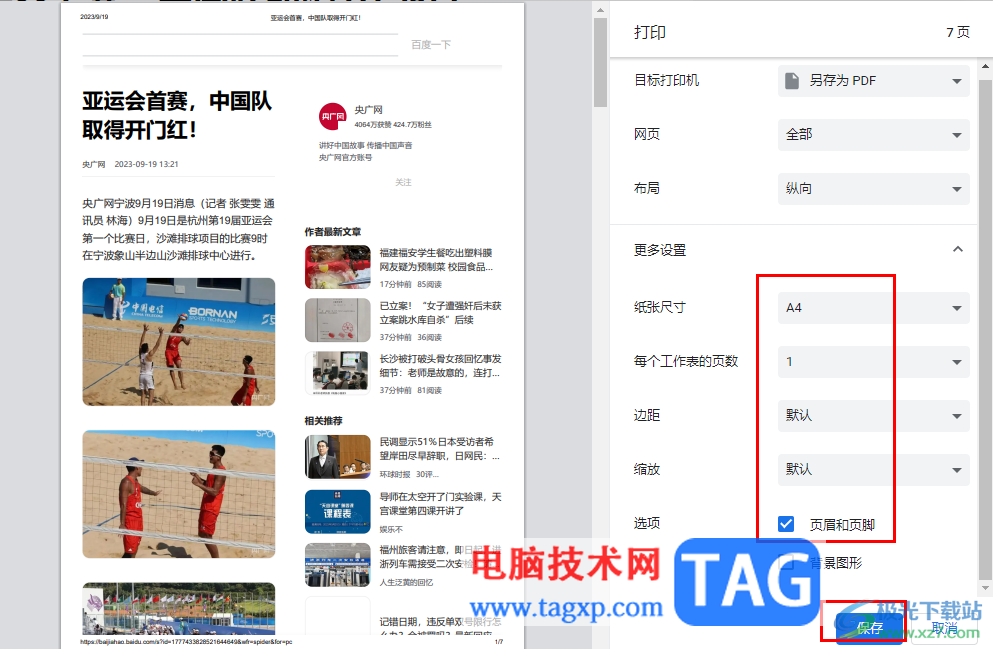Viewport: 993px width, 649px height.
Task: Click the article title 已立案 女子遭强奸后未获
Action: coord(440,313)
